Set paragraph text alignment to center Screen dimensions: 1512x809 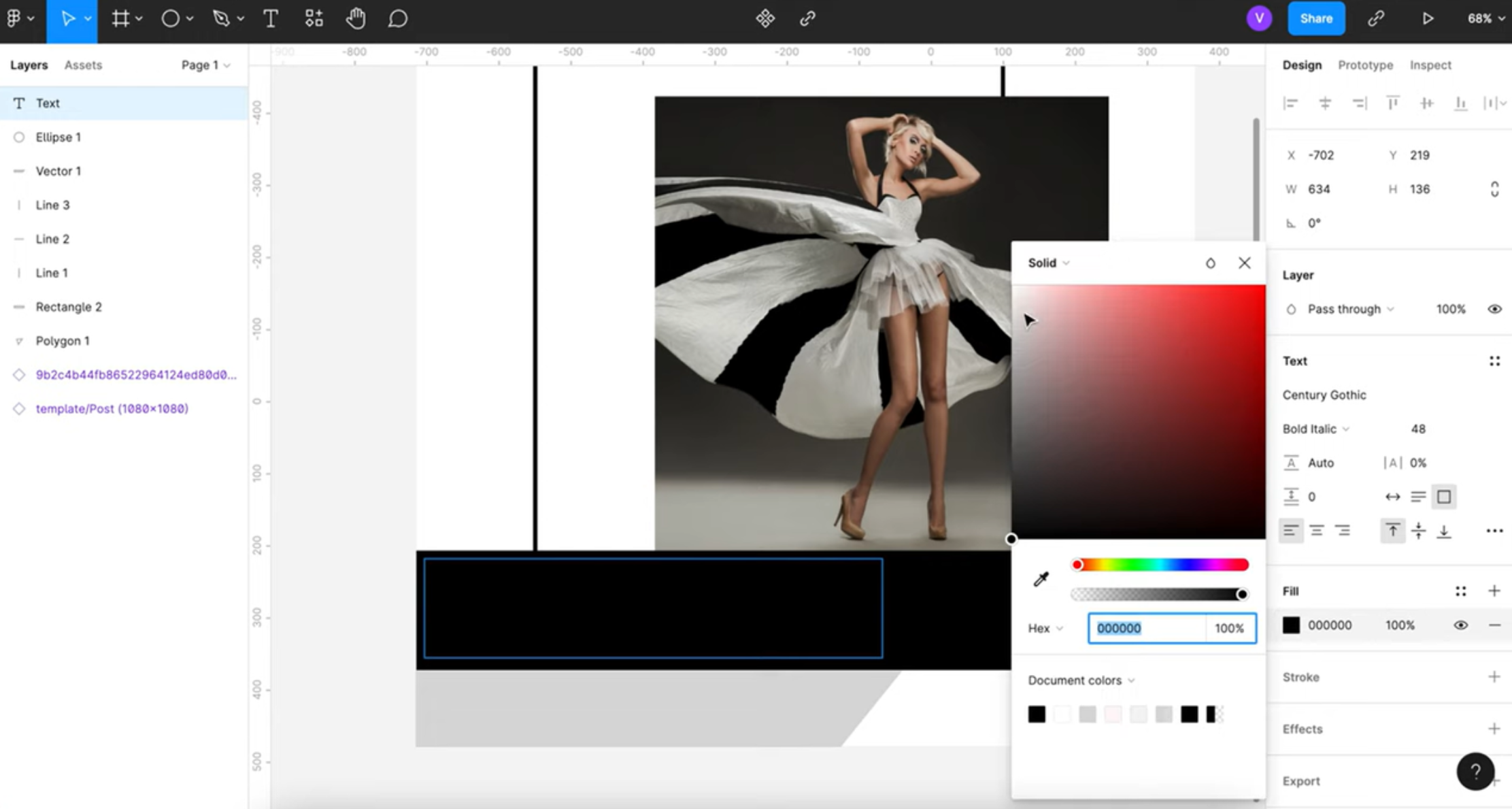pos(1317,530)
